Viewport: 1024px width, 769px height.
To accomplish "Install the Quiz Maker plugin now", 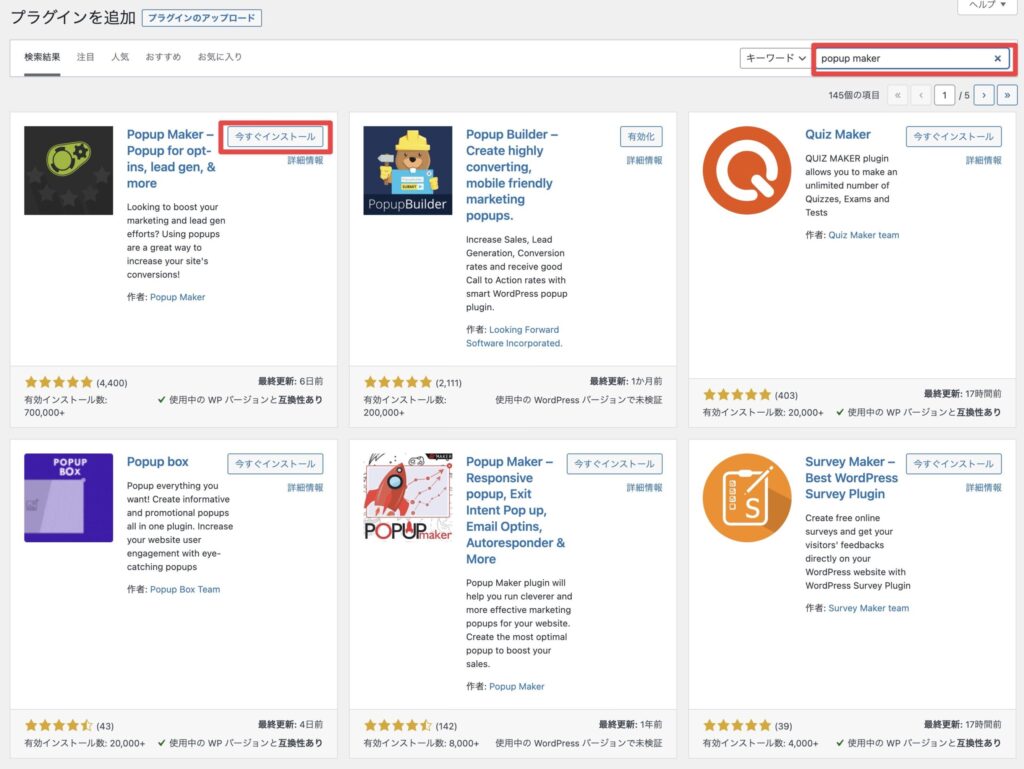I will point(953,136).
